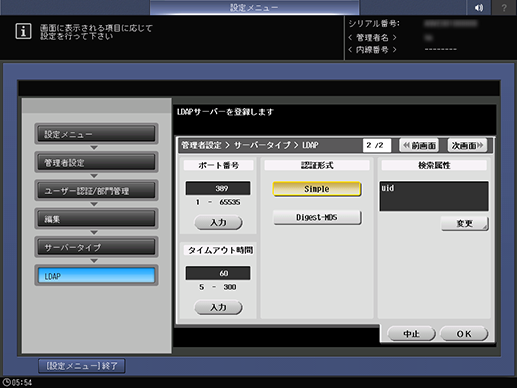Click the ポート番号 label
The height and width of the screenshot is (388, 517).
click(x=218, y=165)
